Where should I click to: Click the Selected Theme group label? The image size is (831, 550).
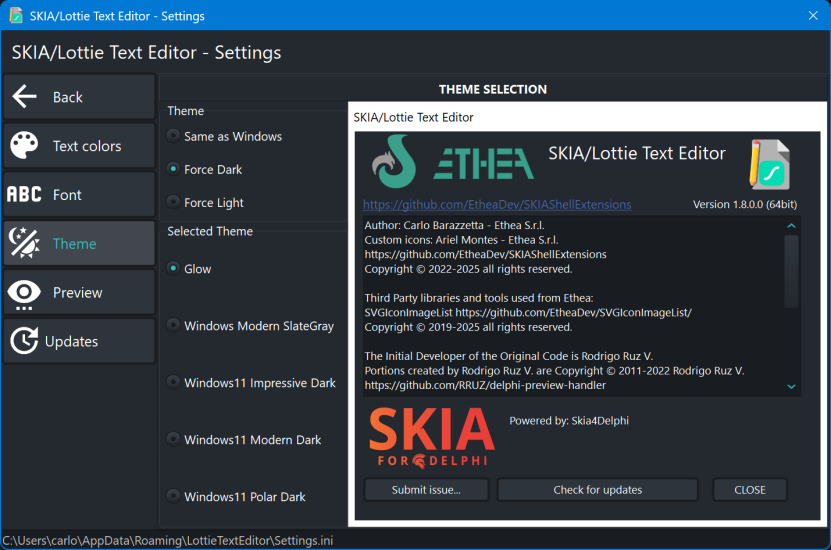click(210, 231)
